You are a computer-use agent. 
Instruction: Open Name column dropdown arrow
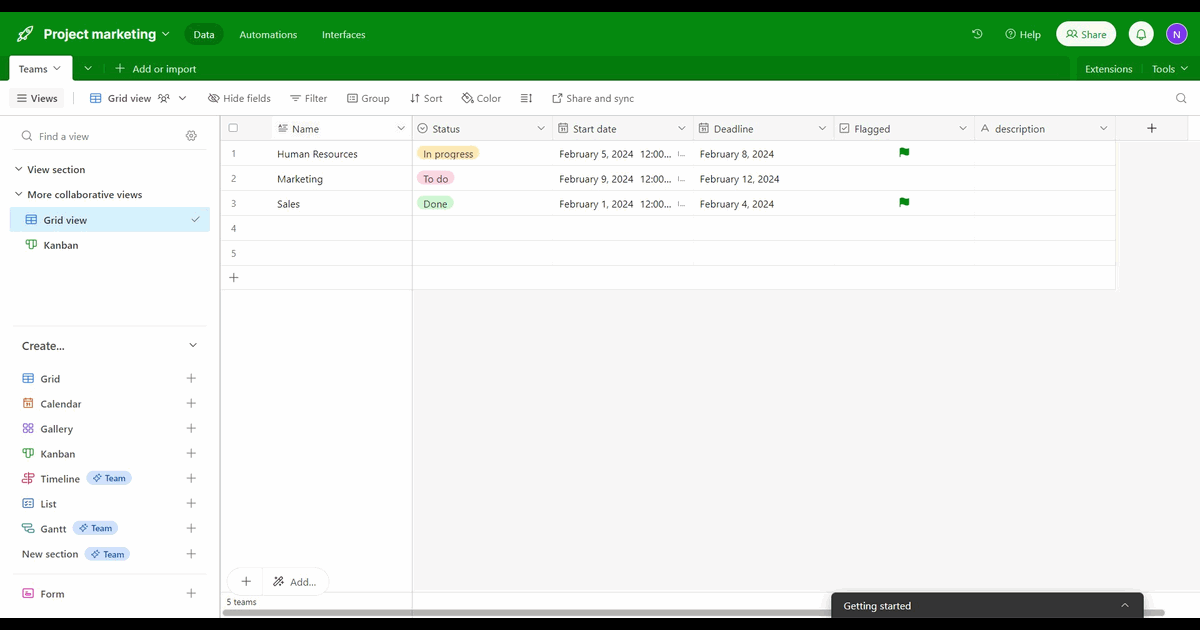(x=401, y=128)
